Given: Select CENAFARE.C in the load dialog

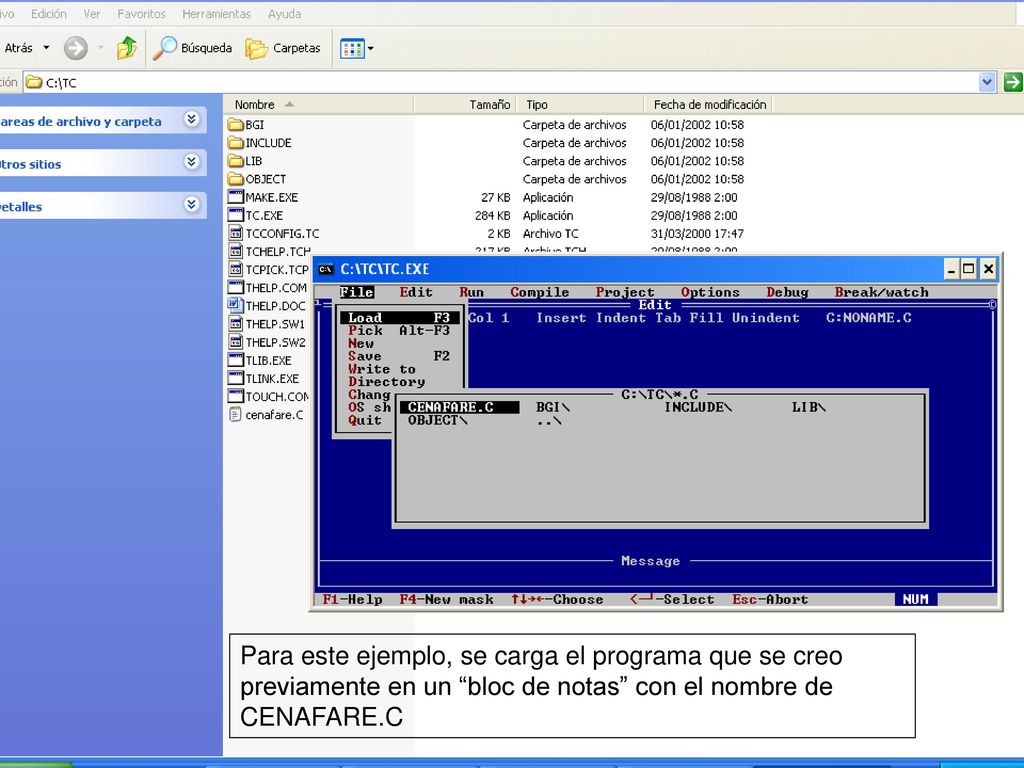Looking at the screenshot, I should [x=460, y=408].
